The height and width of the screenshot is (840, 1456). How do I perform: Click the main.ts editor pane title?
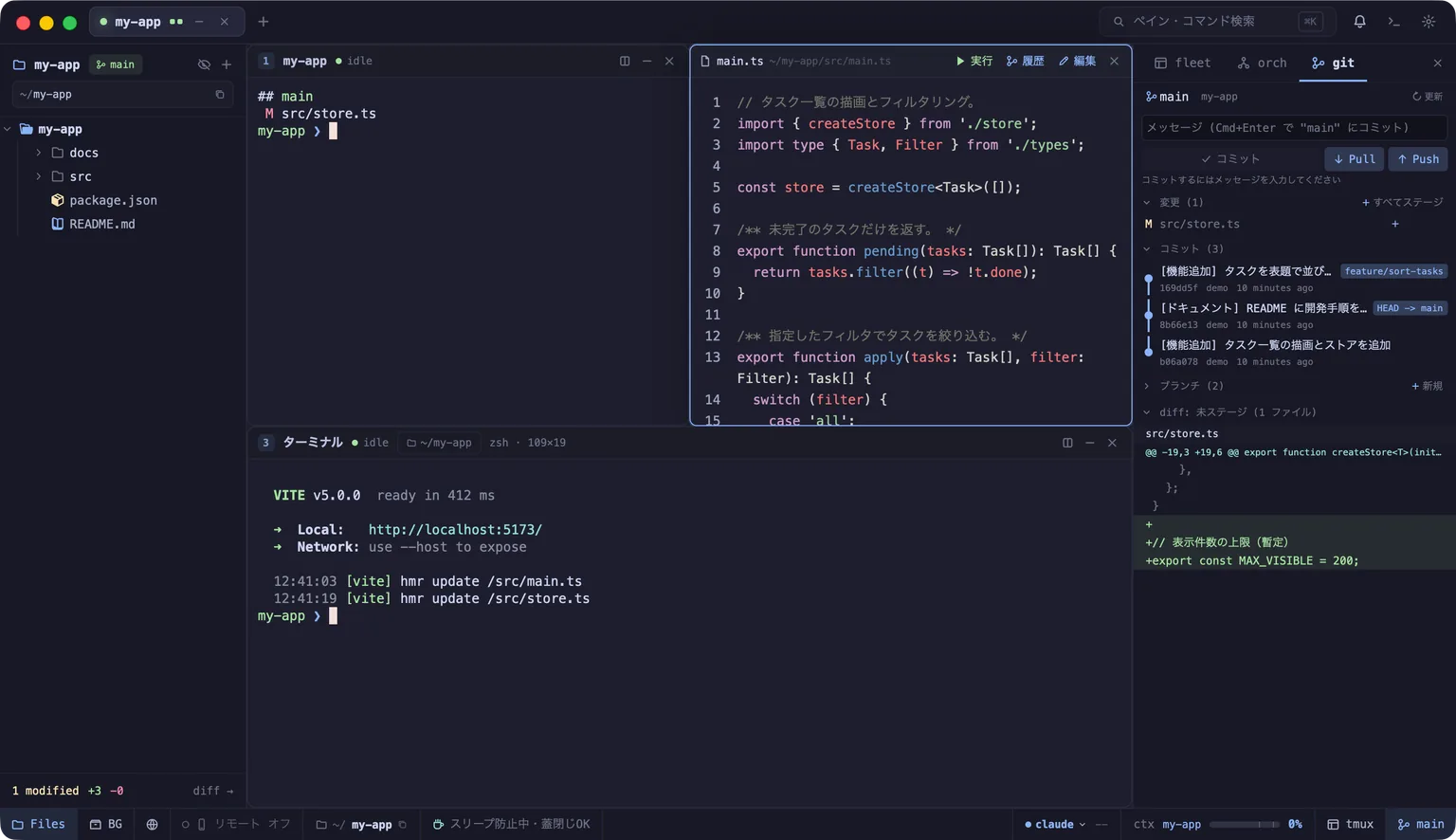click(x=739, y=61)
